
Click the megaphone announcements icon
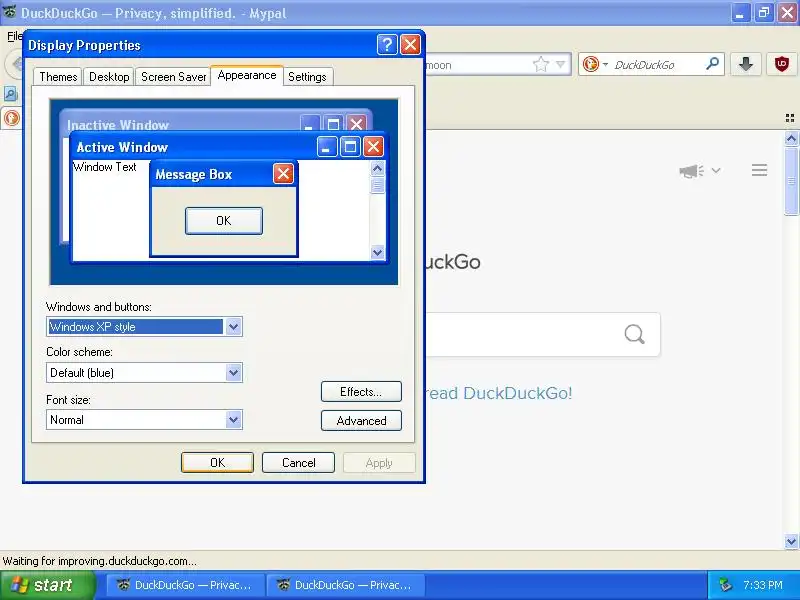(691, 170)
